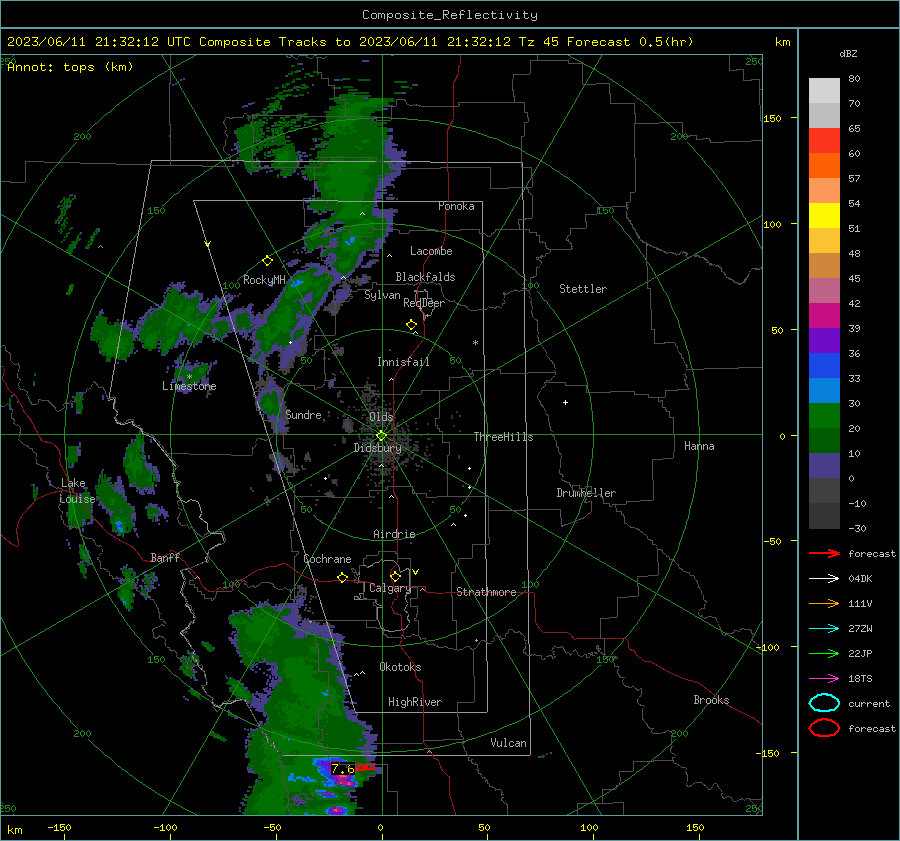This screenshot has height=841, width=900.
Task: Click the purple 0–10 dBZ swatch
Action: (824, 466)
